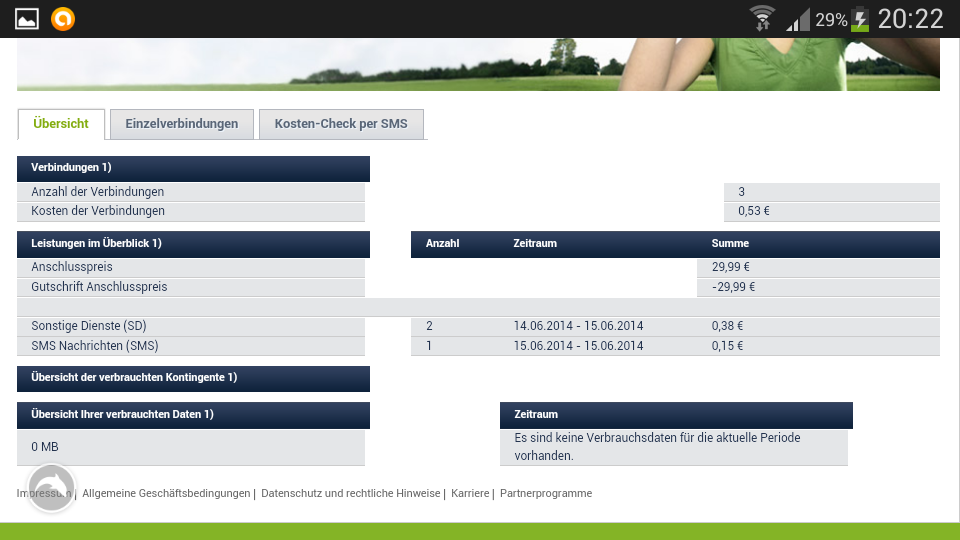Tap the floating dolphin browser button
The width and height of the screenshot is (960, 540).
[x=51, y=488]
